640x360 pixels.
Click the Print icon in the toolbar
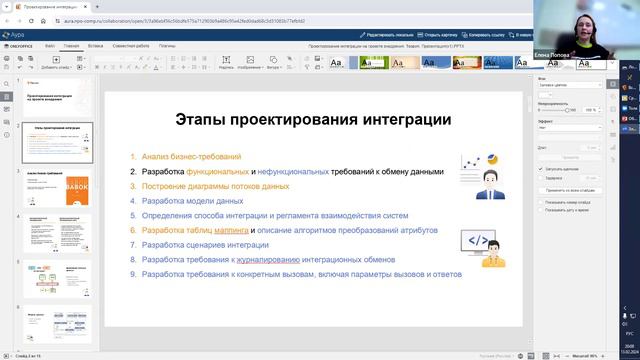tap(7, 59)
